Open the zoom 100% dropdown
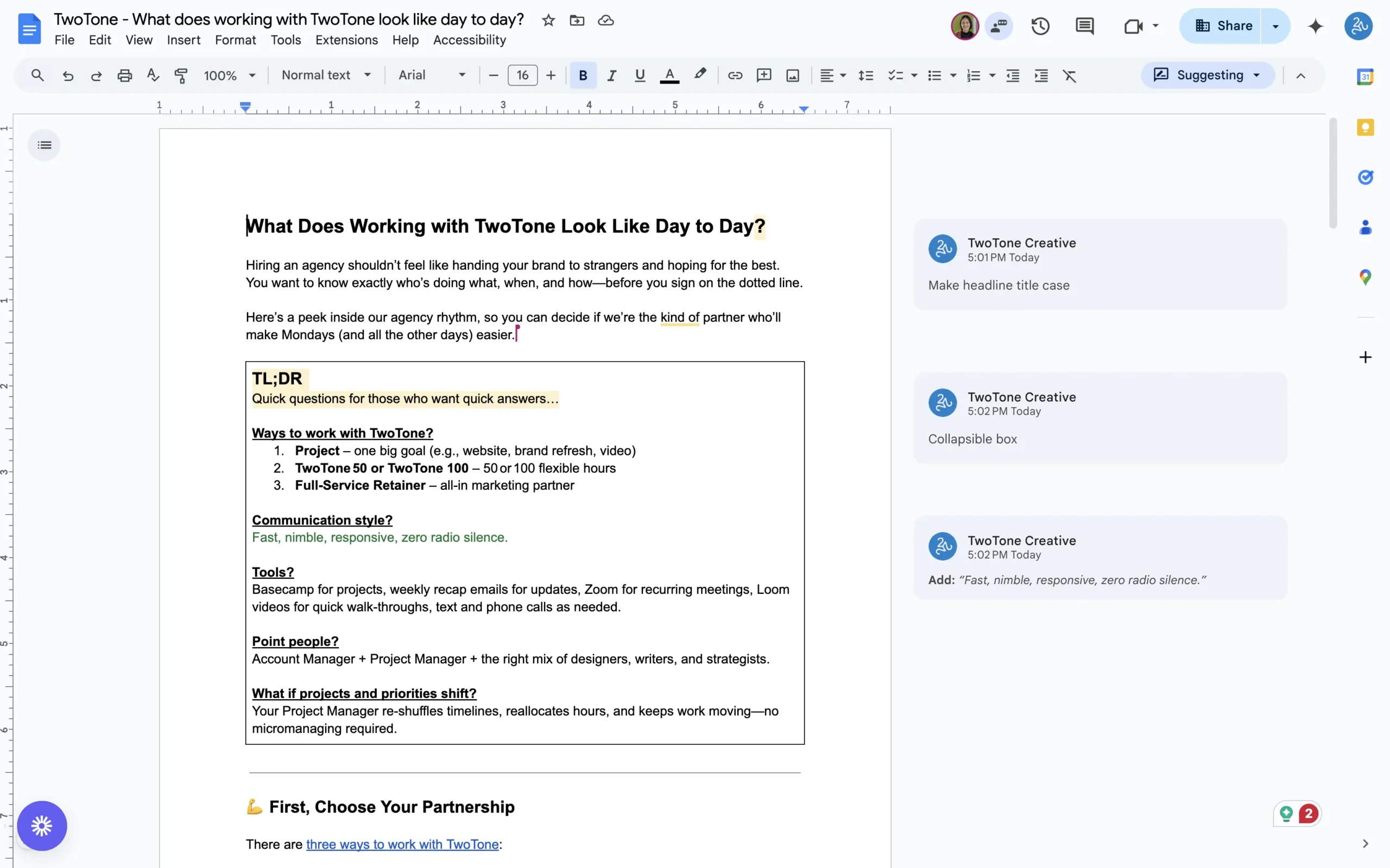This screenshot has width=1390, height=868. click(x=229, y=75)
